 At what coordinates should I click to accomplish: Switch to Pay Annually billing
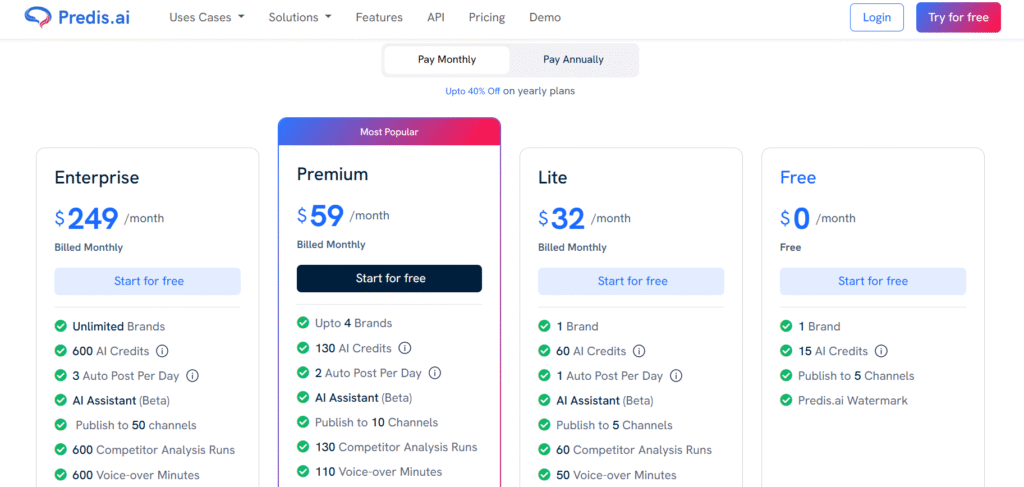(573, 60)
